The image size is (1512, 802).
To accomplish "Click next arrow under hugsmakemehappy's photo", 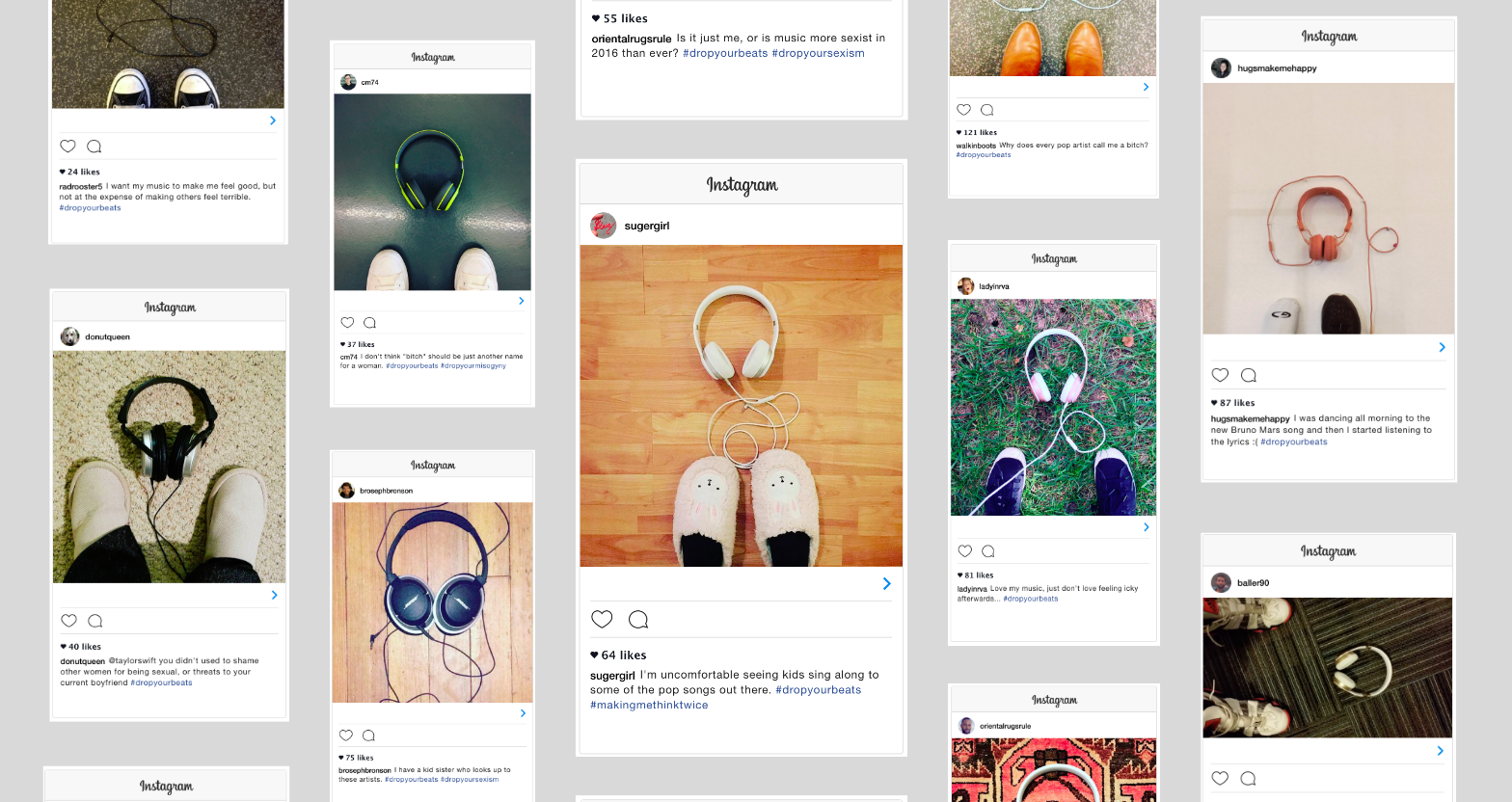I will coord(1442,347).
